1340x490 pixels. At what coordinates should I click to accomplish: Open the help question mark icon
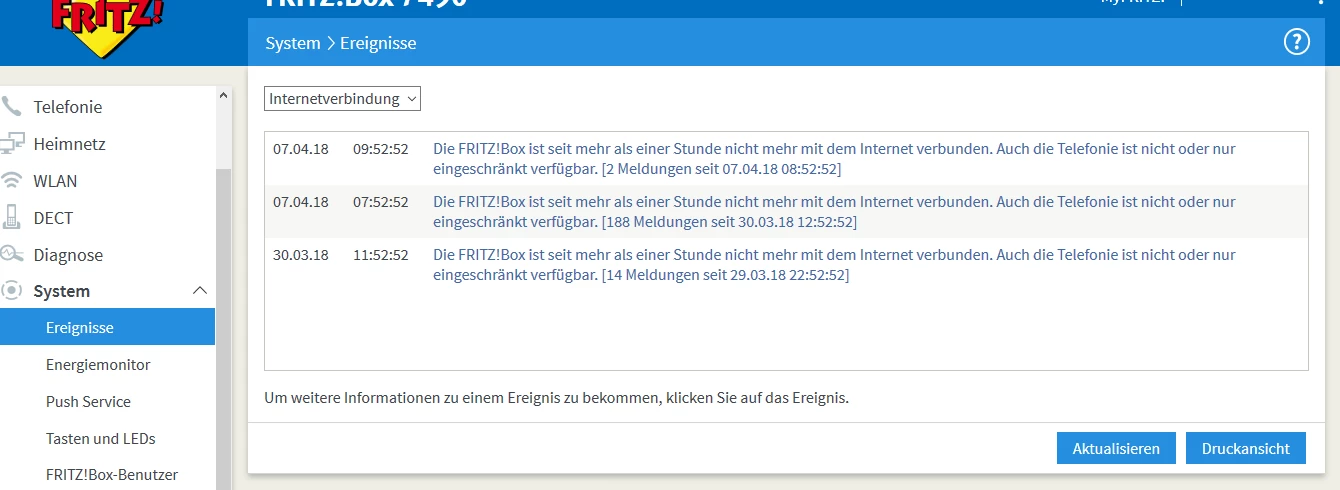tap(1296, 42)
